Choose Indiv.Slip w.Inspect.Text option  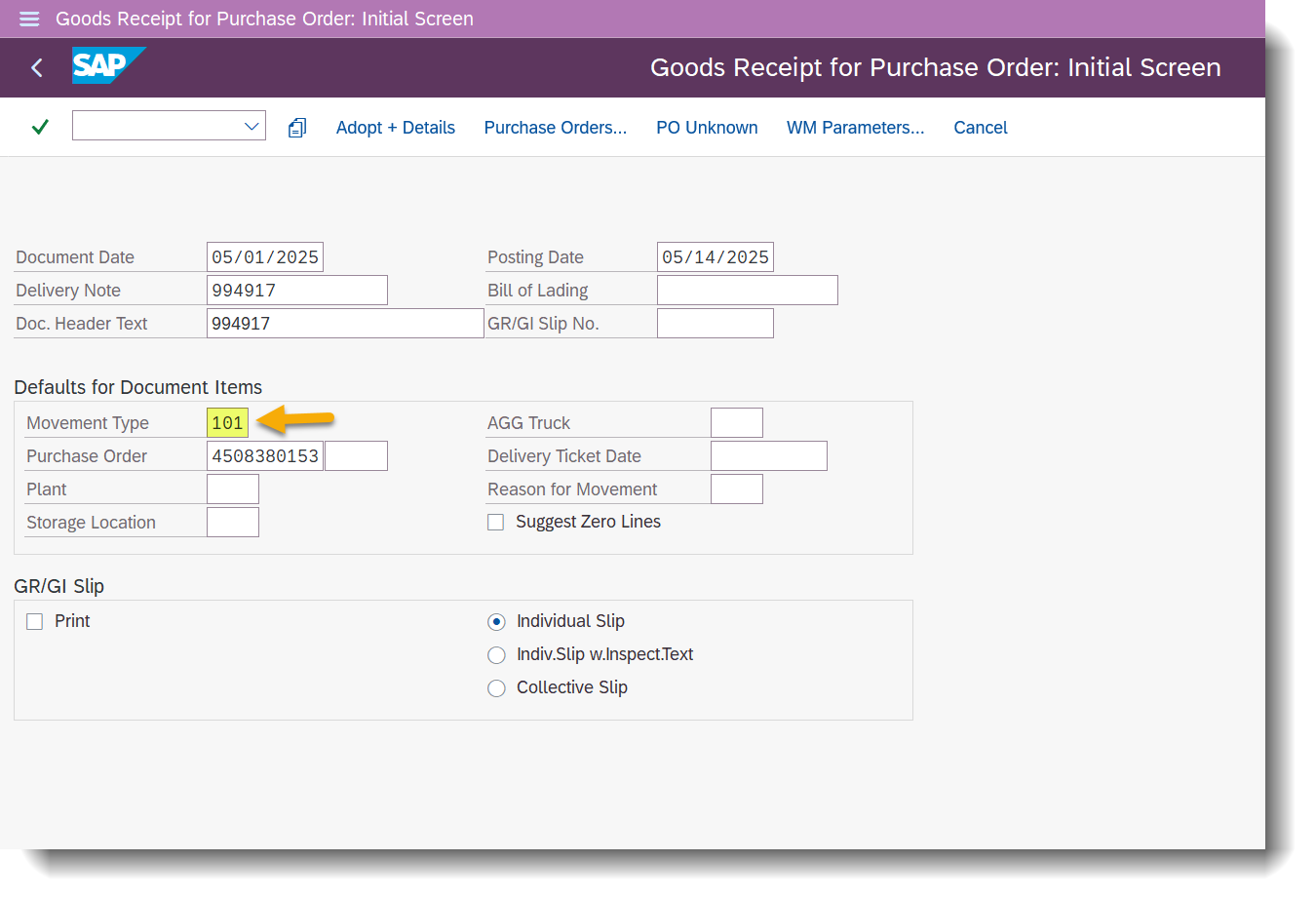[496, 654]
